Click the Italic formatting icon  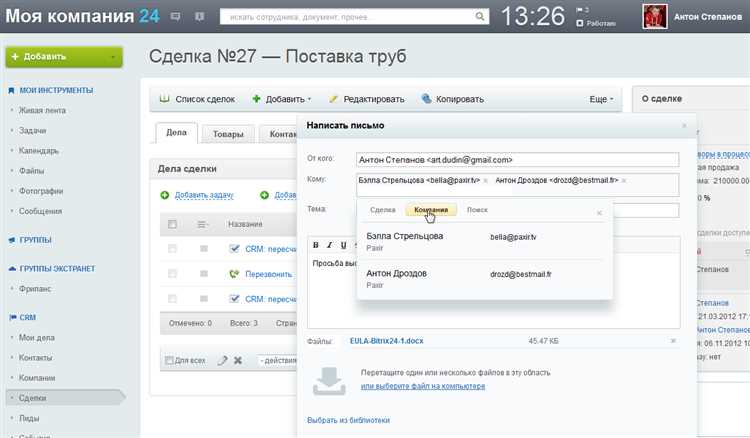[x=329, y=245]
